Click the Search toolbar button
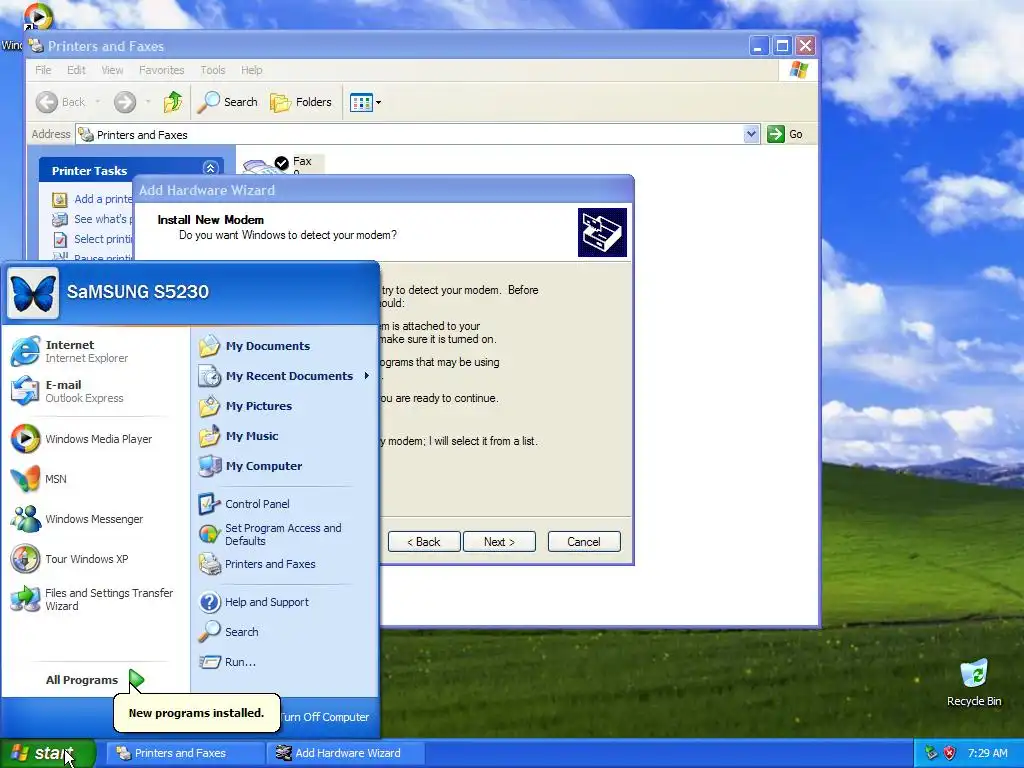 pos(227,102)
